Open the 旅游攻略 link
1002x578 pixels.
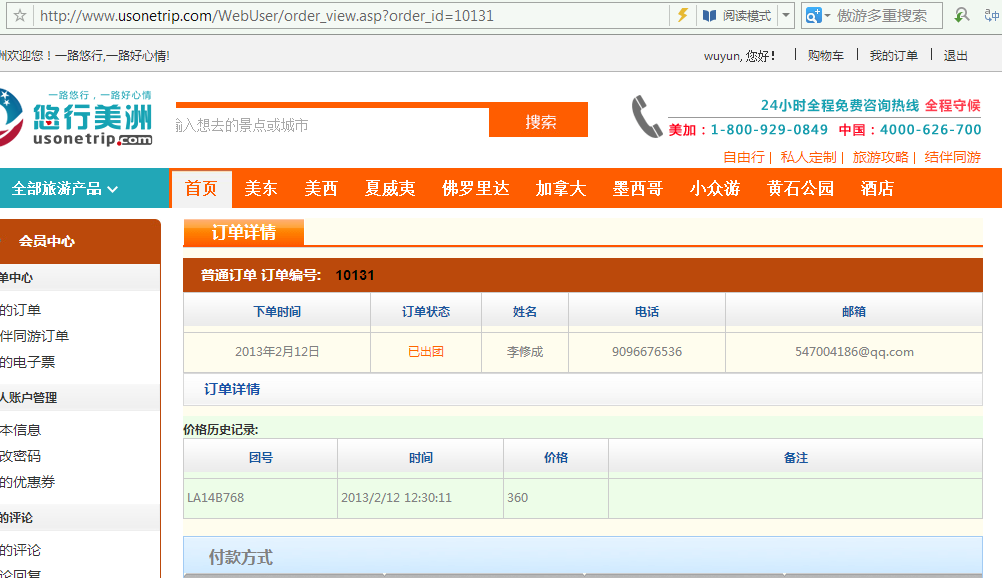pos(881,157)
